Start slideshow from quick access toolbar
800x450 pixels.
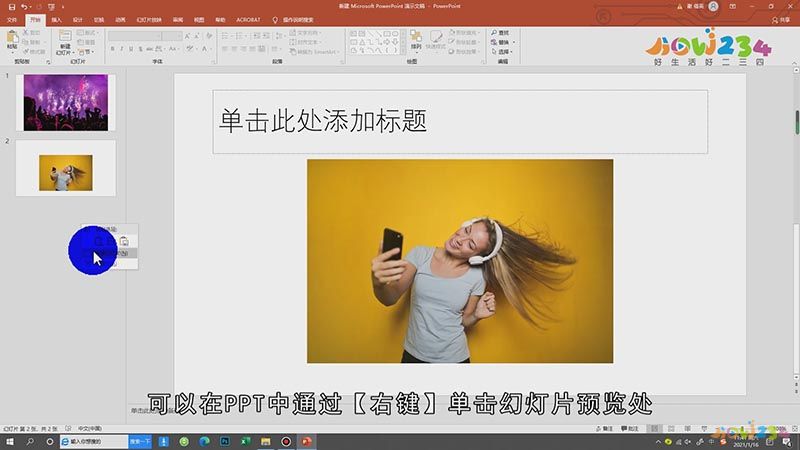pyautogui.click(x=51, y=7)
